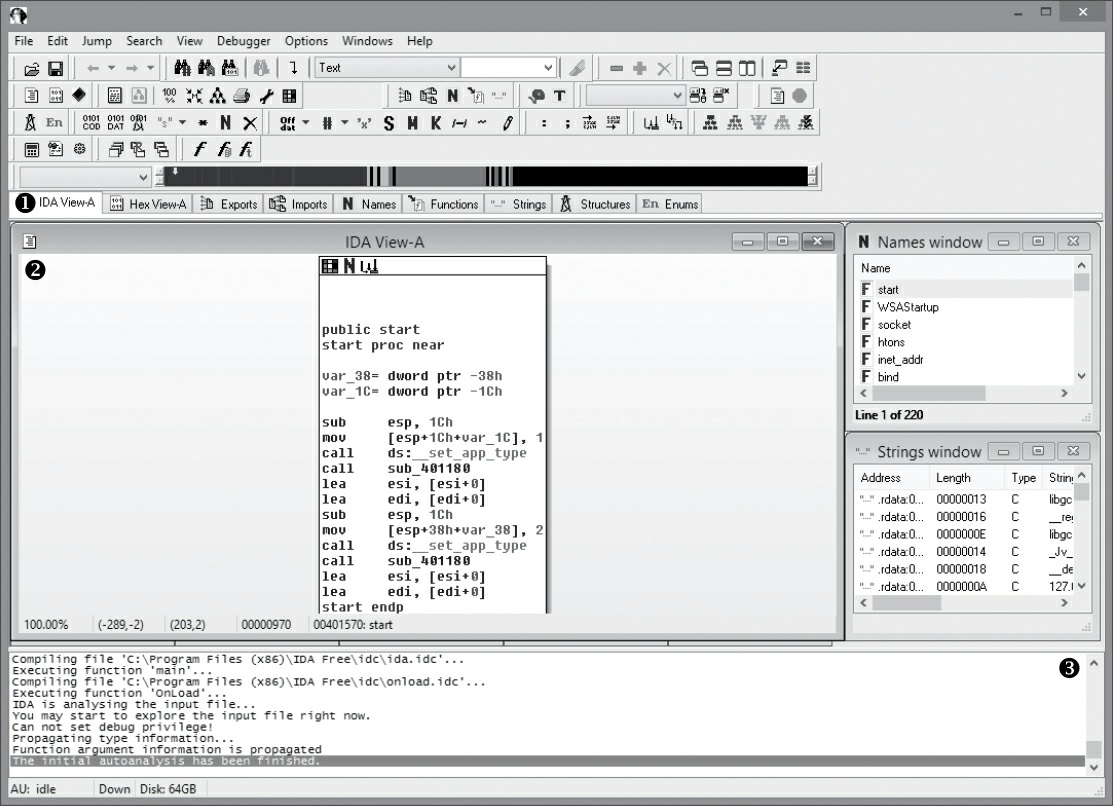Click the forward navigation arrow
This screenshot has width=1113, height=806.
pos(131,68)
